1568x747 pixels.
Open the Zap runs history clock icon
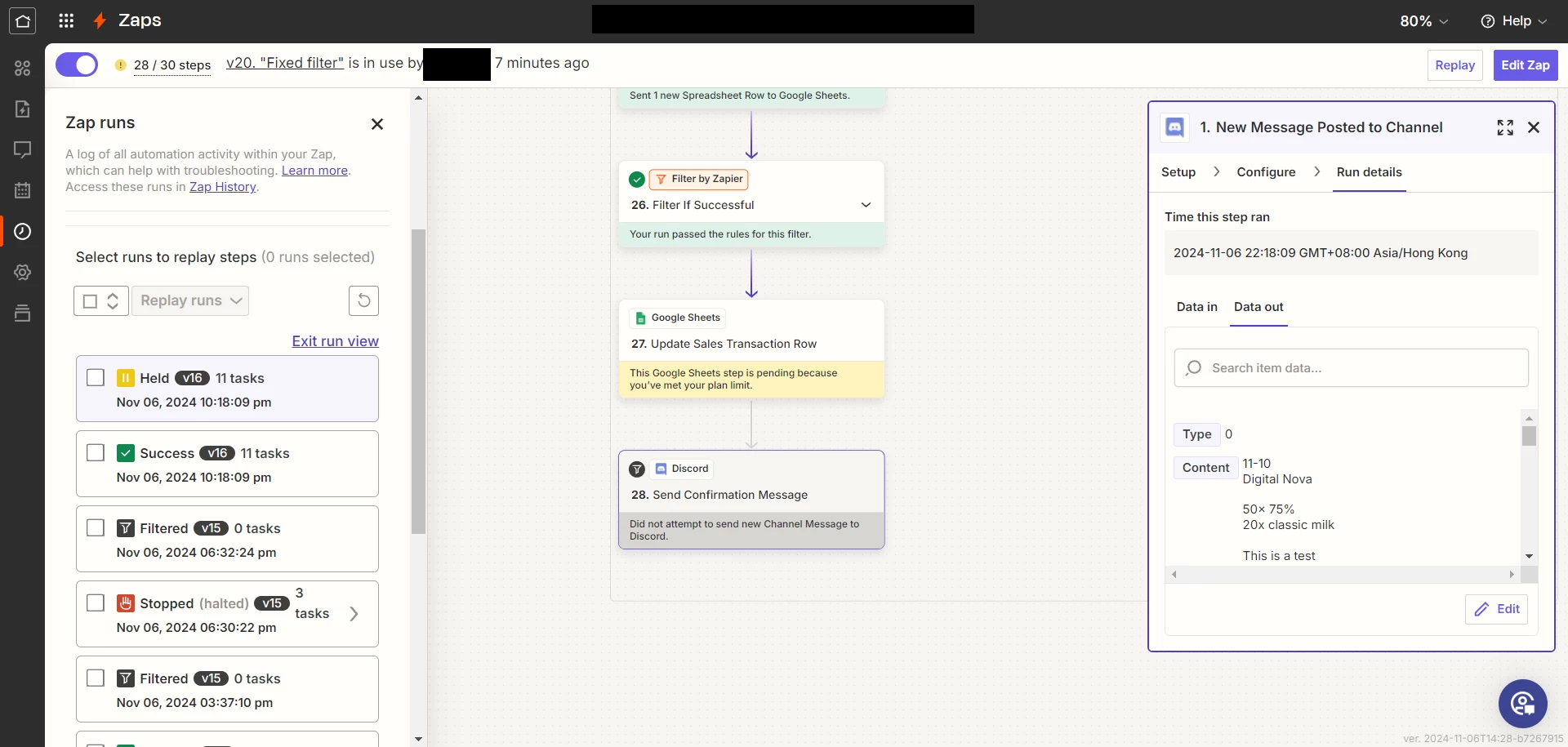[23, 231]
